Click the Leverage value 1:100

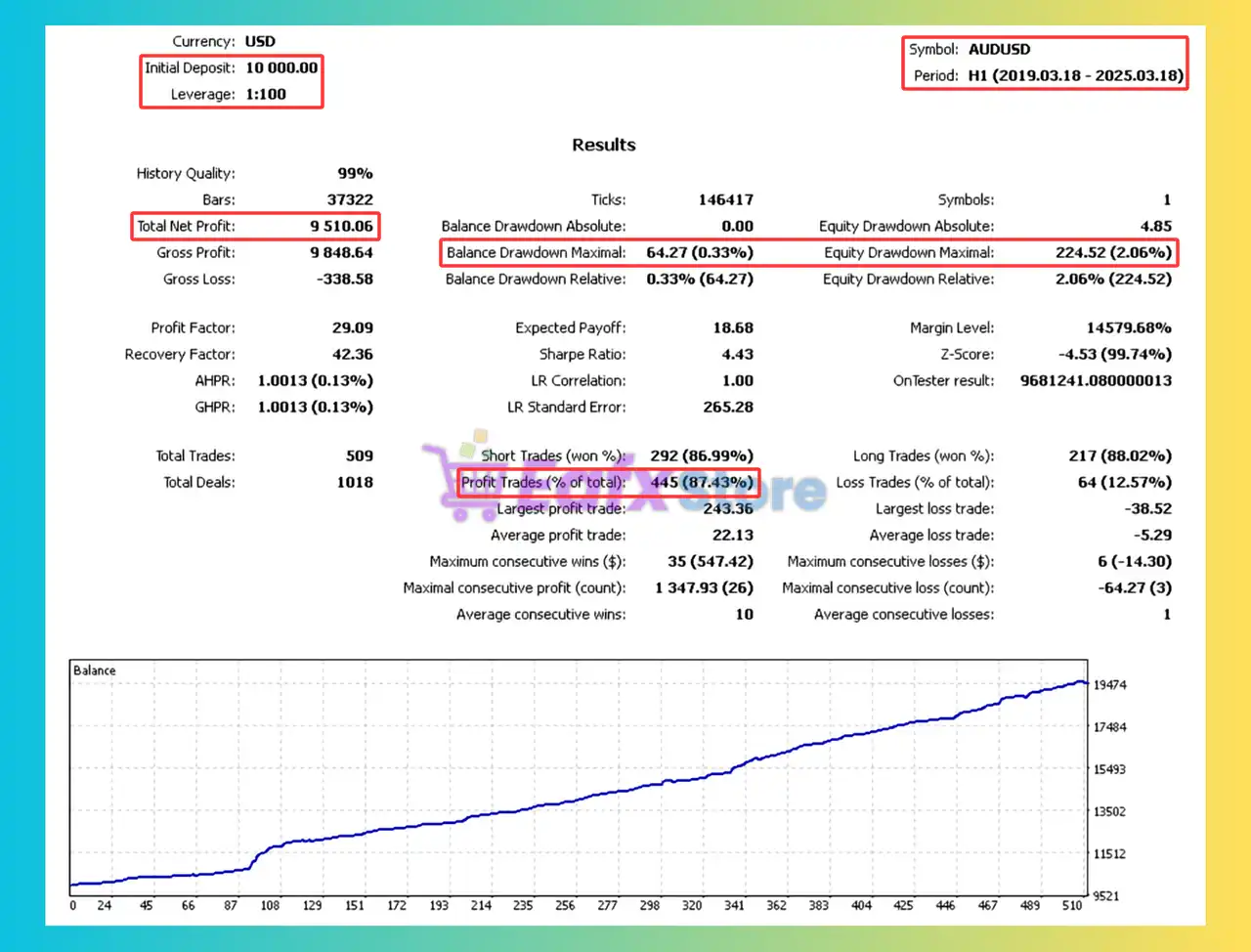pyautogui.click(x=266, y=94)
